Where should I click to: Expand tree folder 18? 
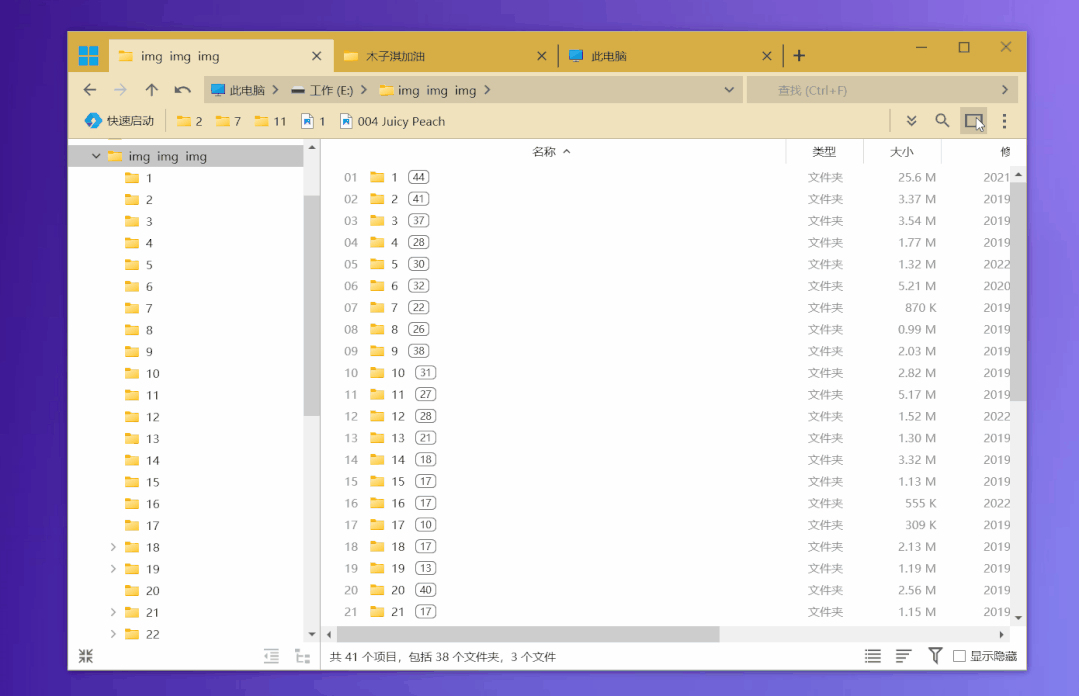click(113, 547)
